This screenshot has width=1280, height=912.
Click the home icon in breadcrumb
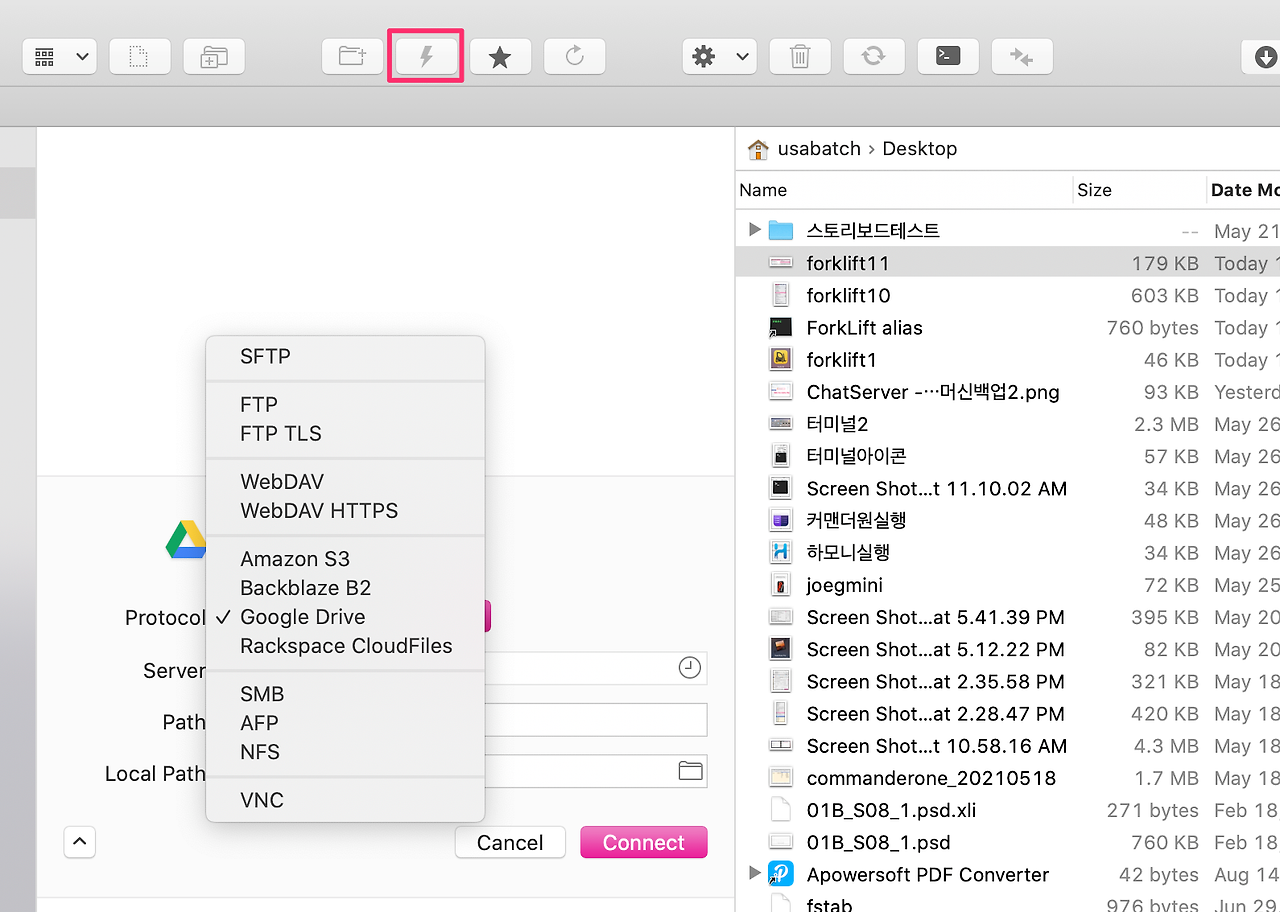(x=758, y=148)
